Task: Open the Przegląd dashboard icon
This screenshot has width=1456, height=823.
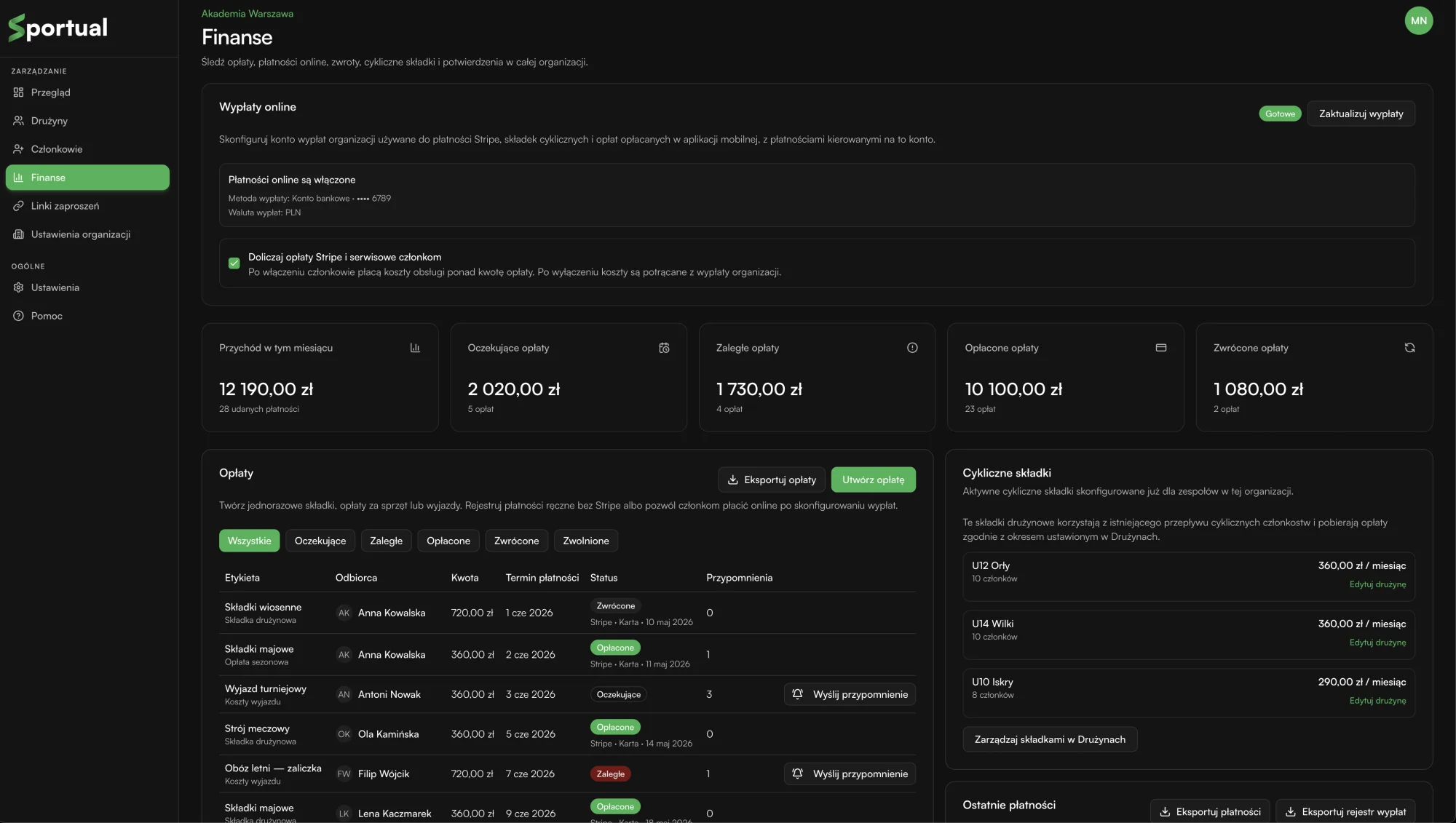Action: click(18, 92)
